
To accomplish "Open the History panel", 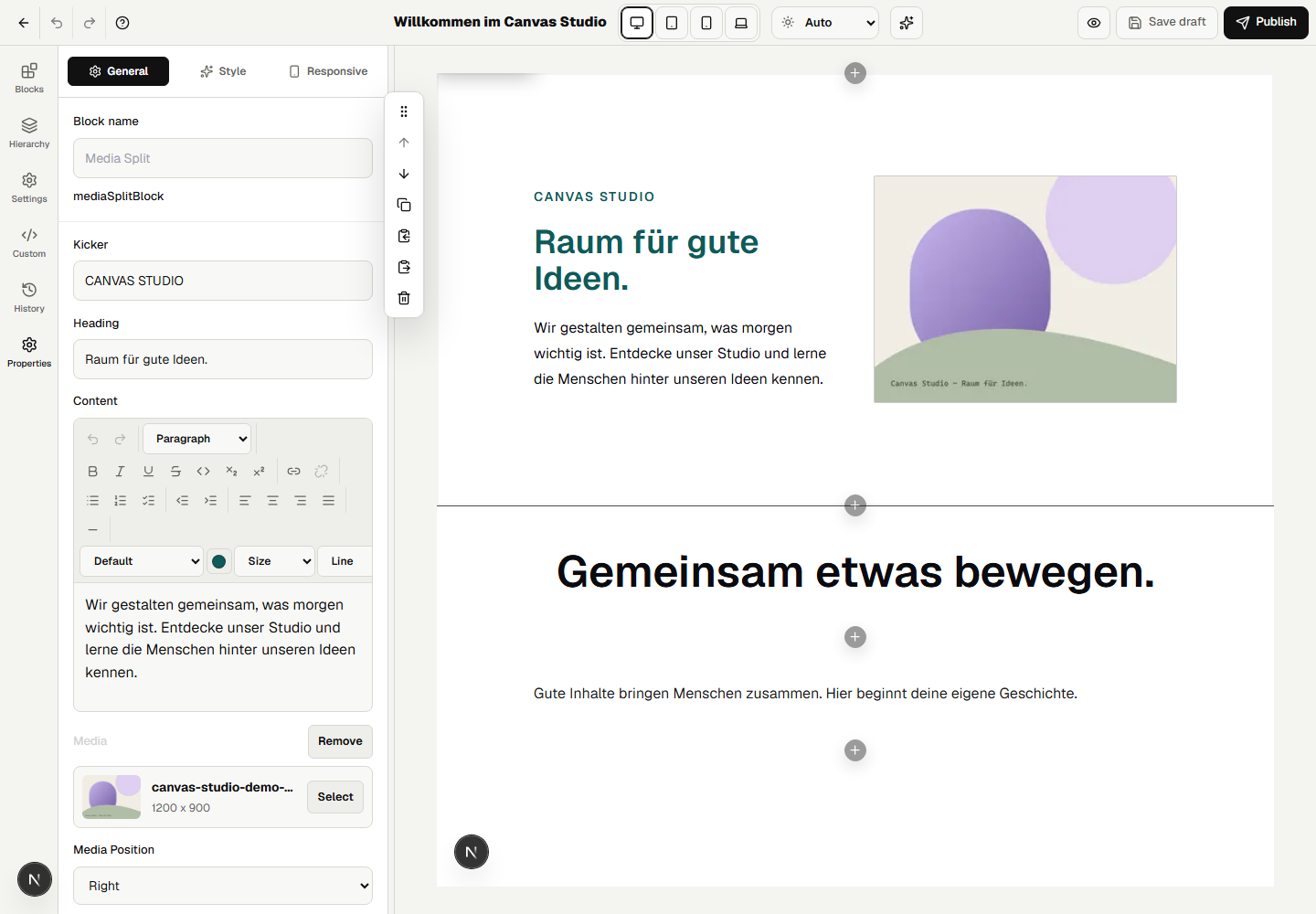I will pyautogui.click(x=29, y=297).
